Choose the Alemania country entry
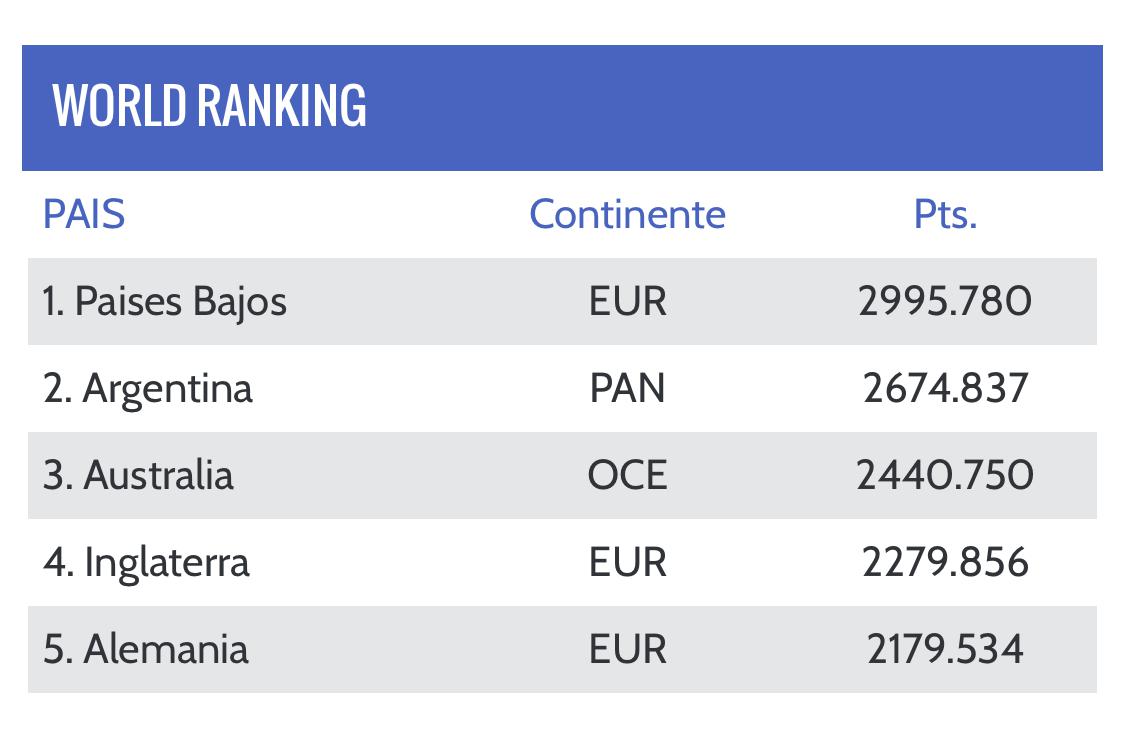Image resolution: width=1125 pixels, height=740 pixels. coord(146,649)
